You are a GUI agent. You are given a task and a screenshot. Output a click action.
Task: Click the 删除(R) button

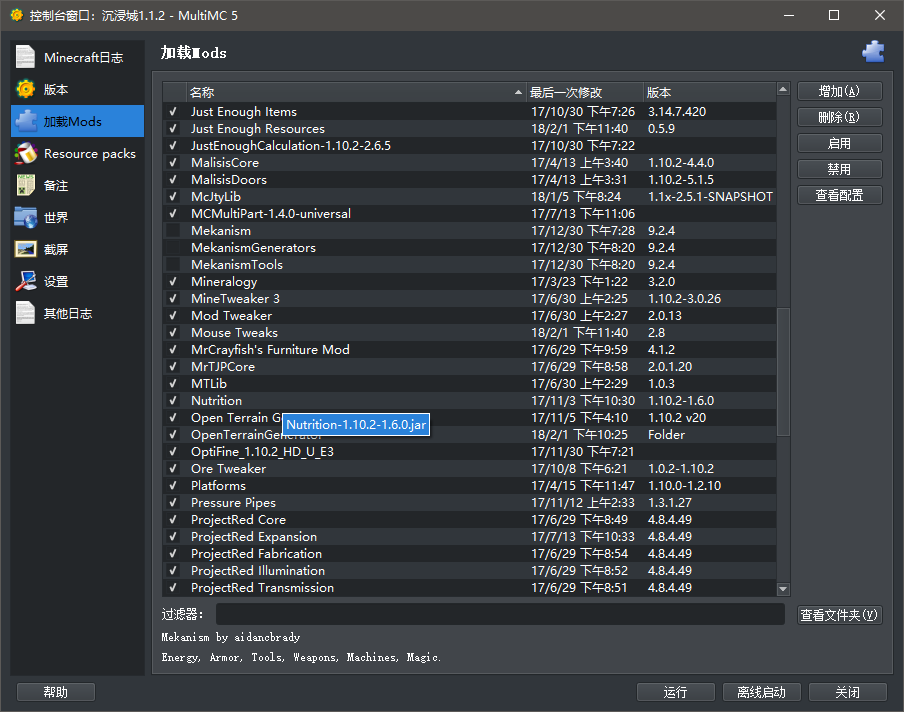coord(839,117)
